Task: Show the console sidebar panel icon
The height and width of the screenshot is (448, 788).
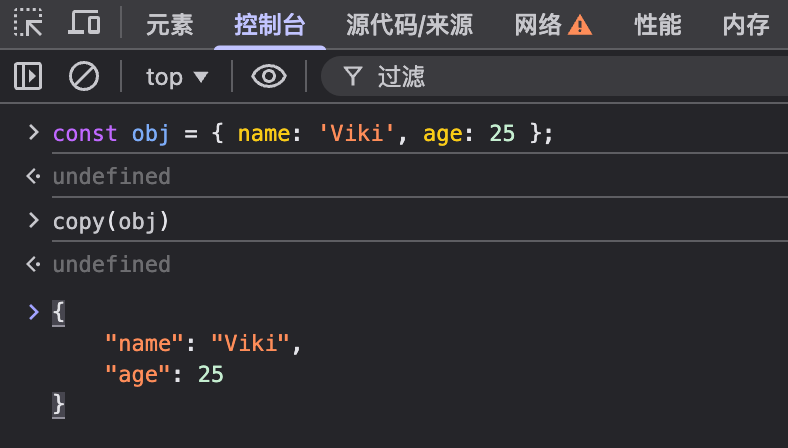Action: (x=28, y=76)
